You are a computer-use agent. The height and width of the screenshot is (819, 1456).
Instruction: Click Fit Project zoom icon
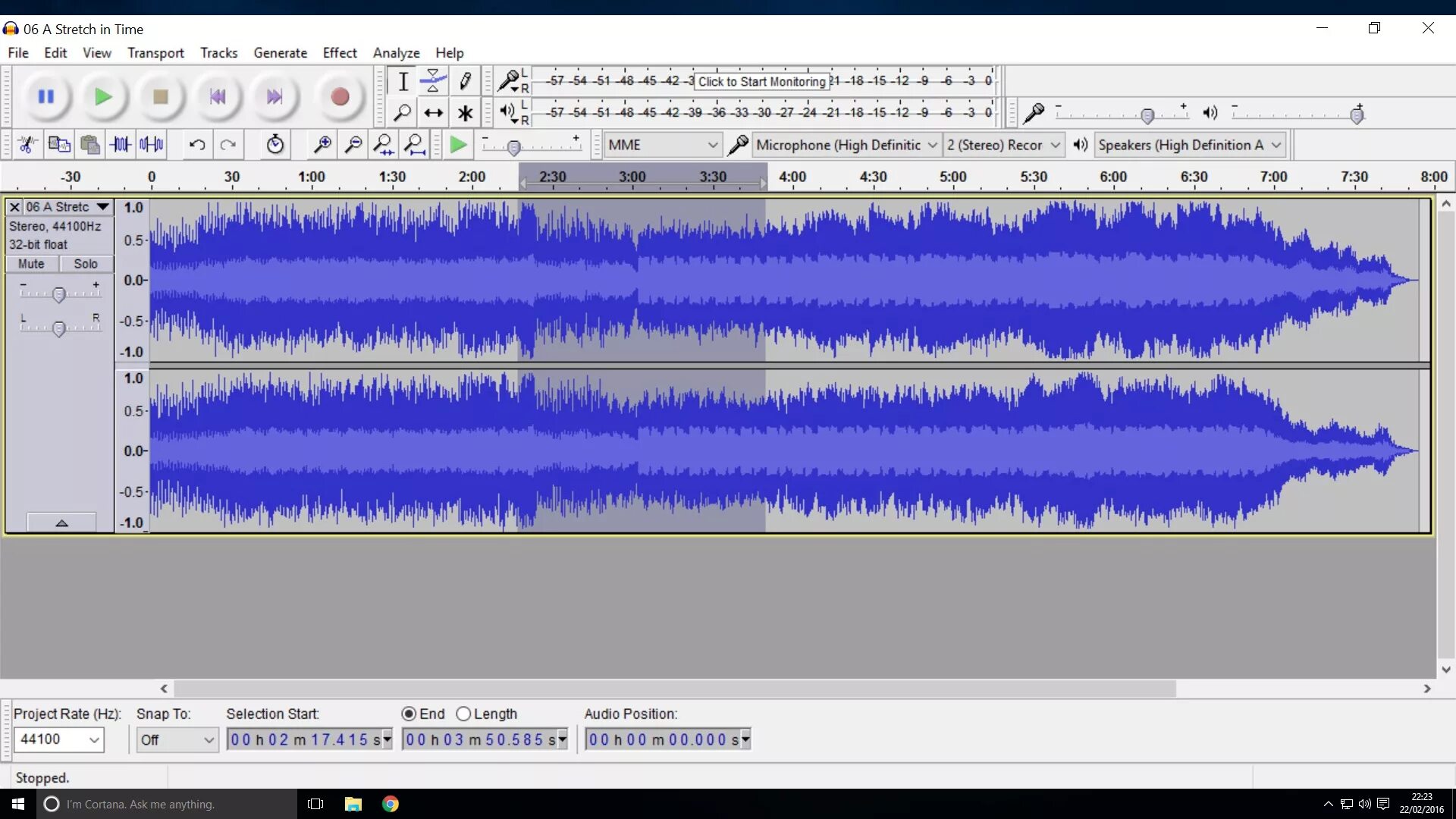pyautogui.click(x=415, y=144)
